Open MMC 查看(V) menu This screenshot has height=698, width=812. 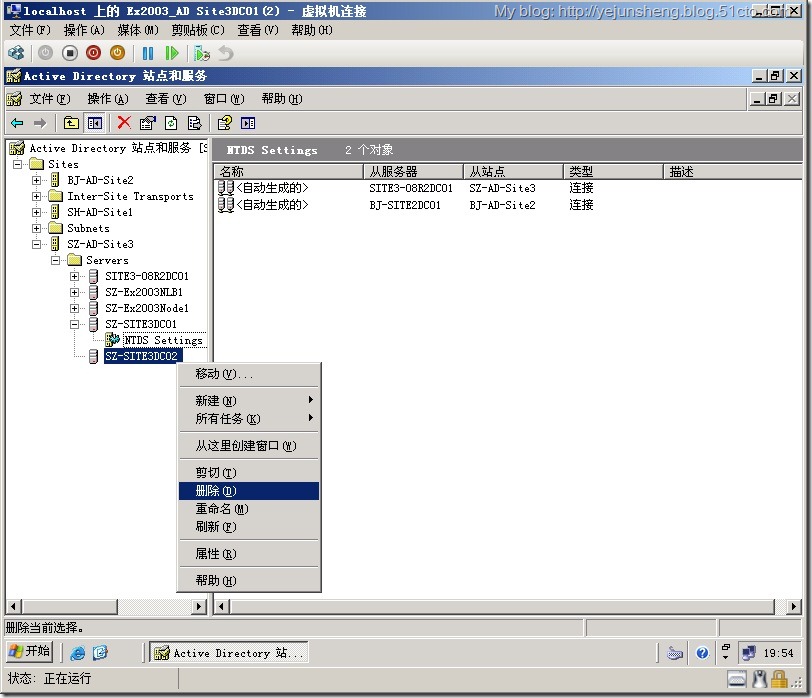click(166, 98)
